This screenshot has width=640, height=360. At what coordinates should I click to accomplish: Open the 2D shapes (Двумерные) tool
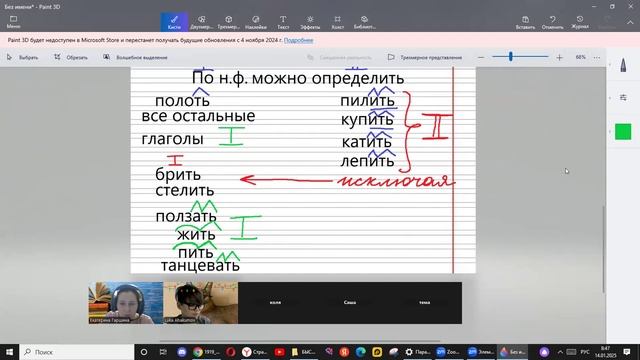(x=201, y=22)
